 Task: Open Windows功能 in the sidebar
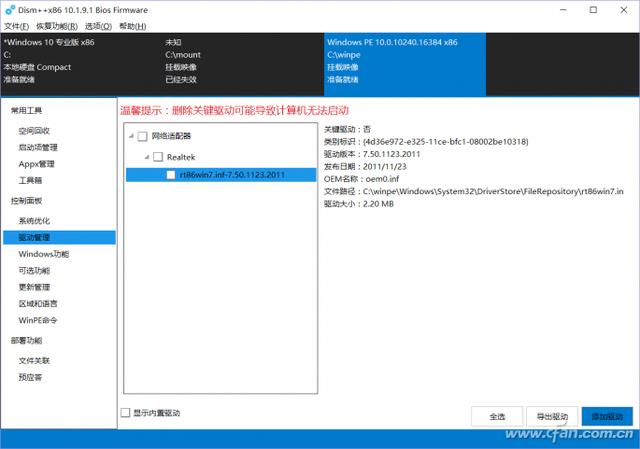(44, 254)
